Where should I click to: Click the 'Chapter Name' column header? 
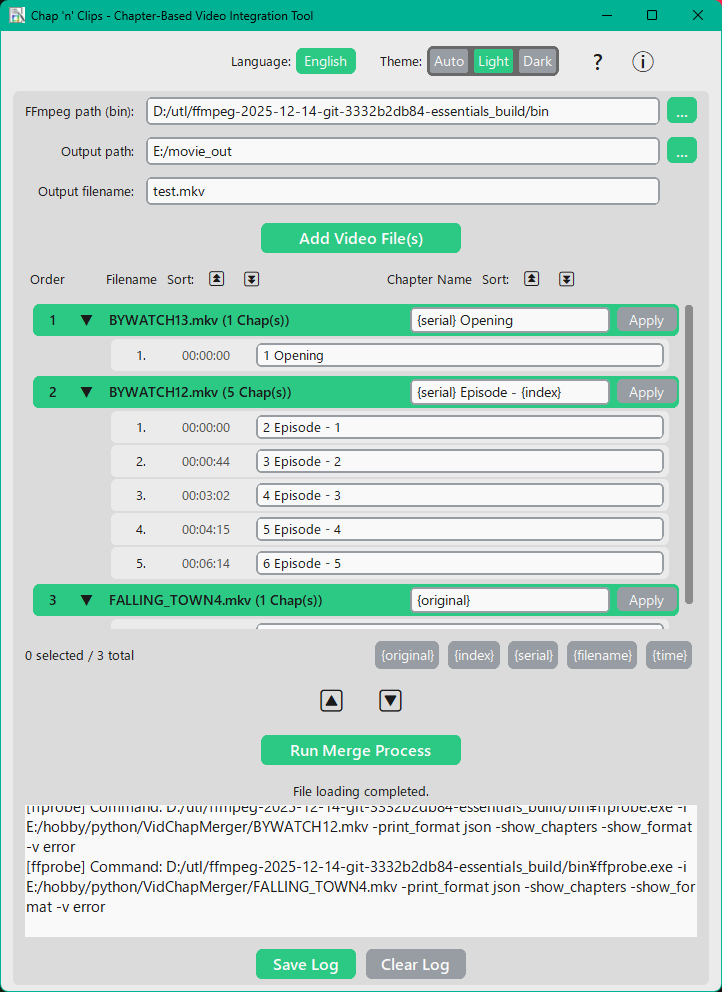(x=429, y=279)
